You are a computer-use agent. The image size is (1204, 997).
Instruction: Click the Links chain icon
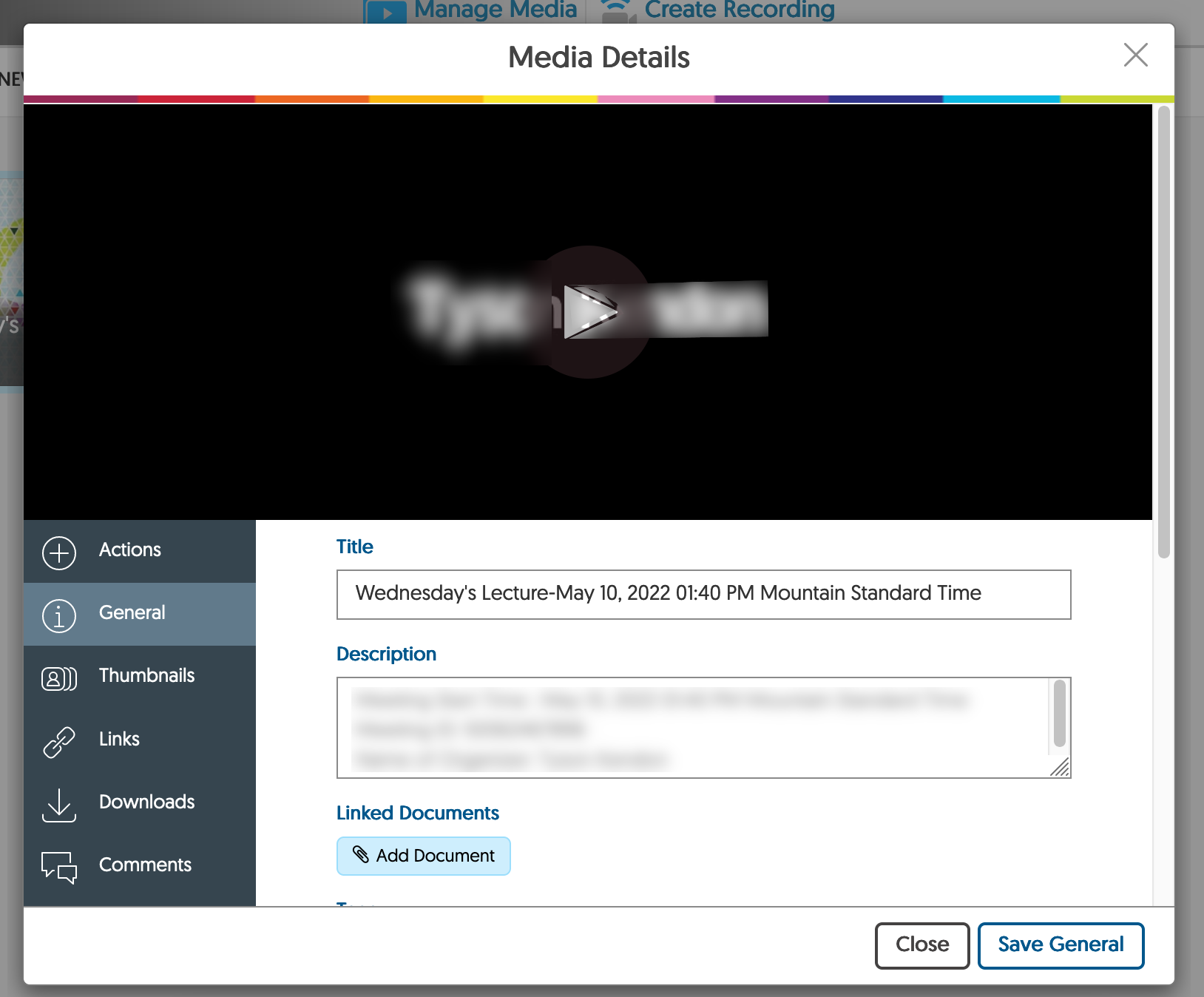click(x=59, y=742)
